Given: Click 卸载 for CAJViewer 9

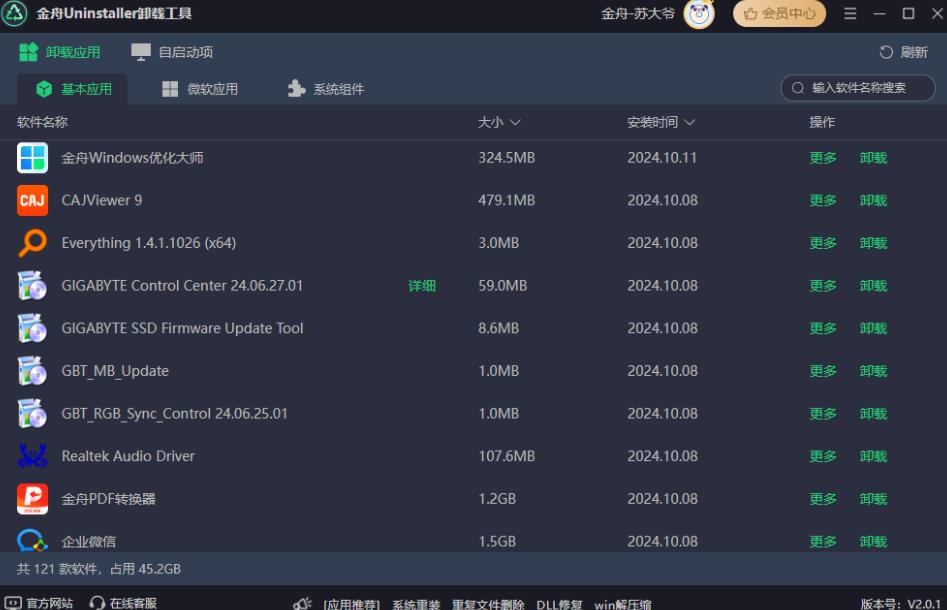Looking at the screenshot, I should tap(873, 201).
